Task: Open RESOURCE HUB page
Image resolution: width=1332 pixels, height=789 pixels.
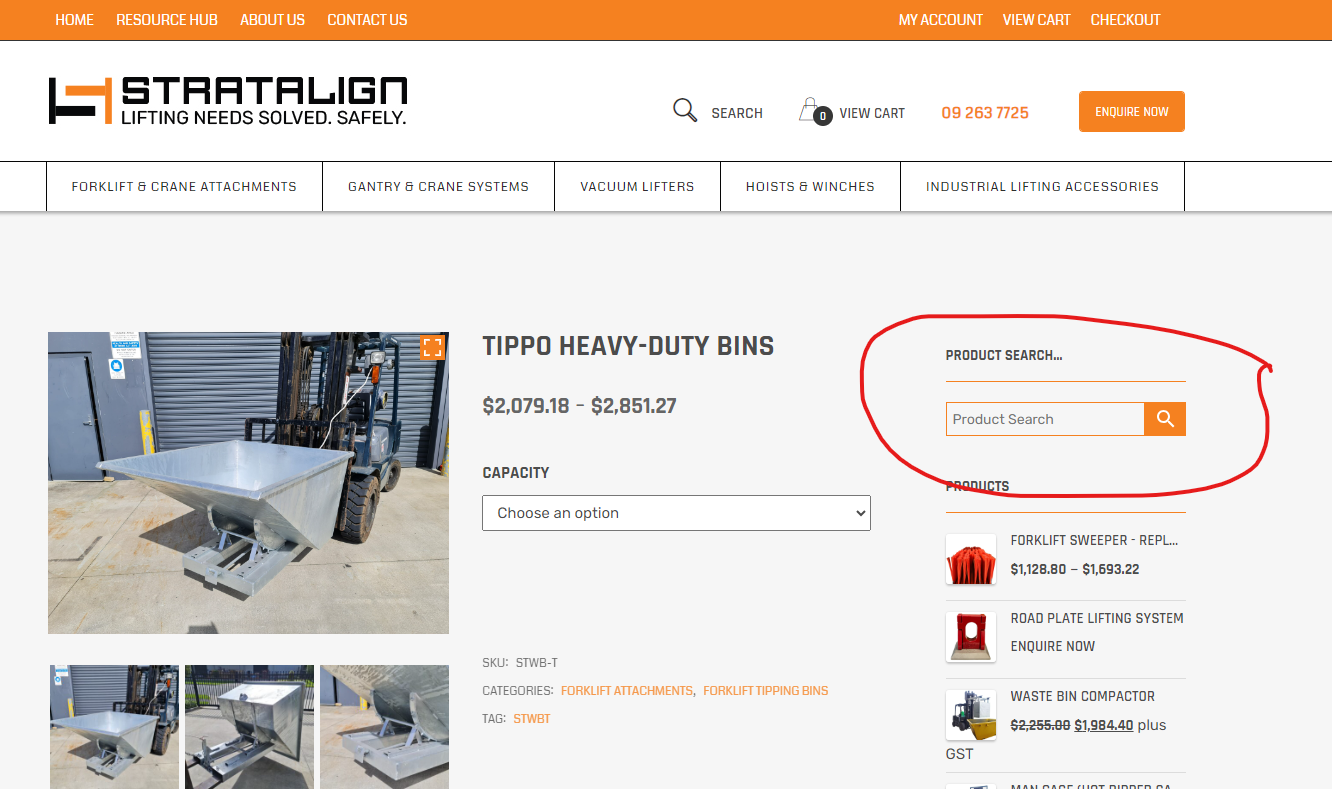Action: coord(167,20)
